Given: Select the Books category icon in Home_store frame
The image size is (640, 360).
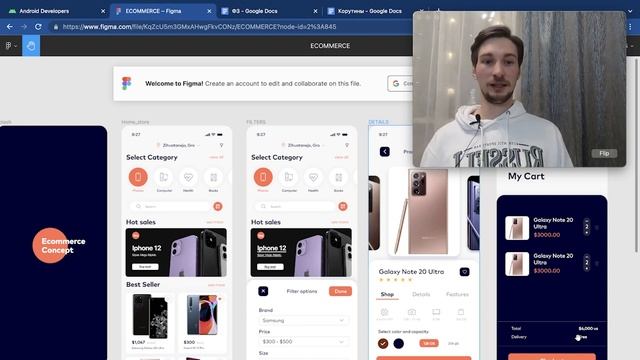Looking at the screenshot, I should coord(213,177).
